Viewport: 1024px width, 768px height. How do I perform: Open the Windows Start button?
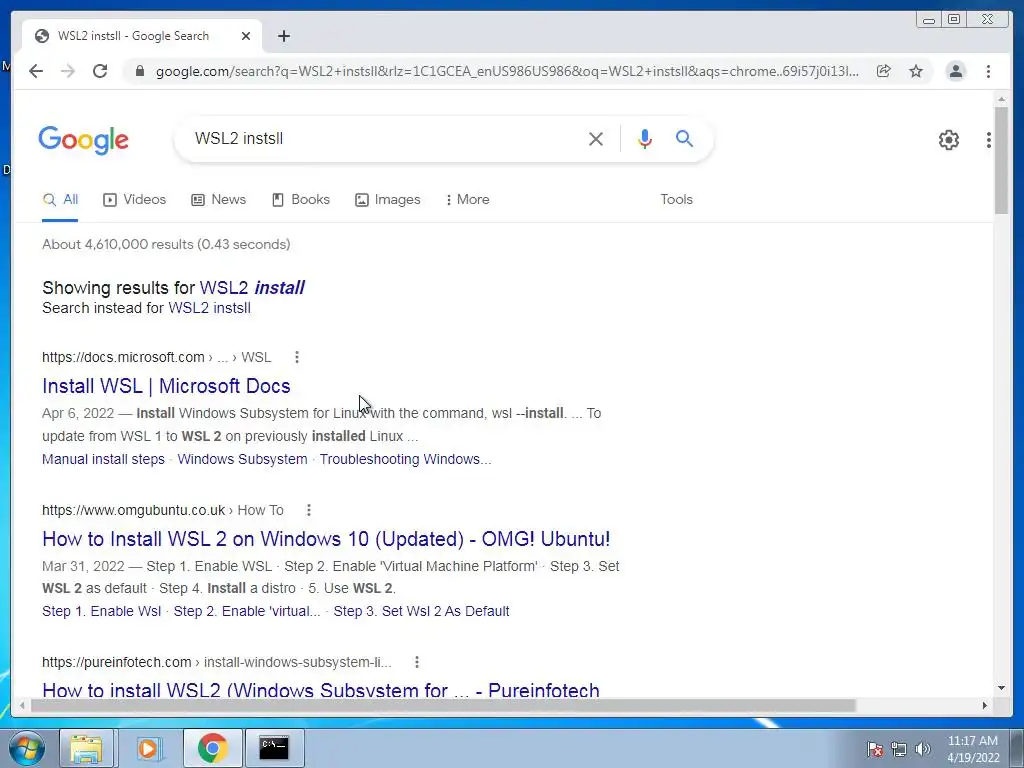click(x=27, y=748)
